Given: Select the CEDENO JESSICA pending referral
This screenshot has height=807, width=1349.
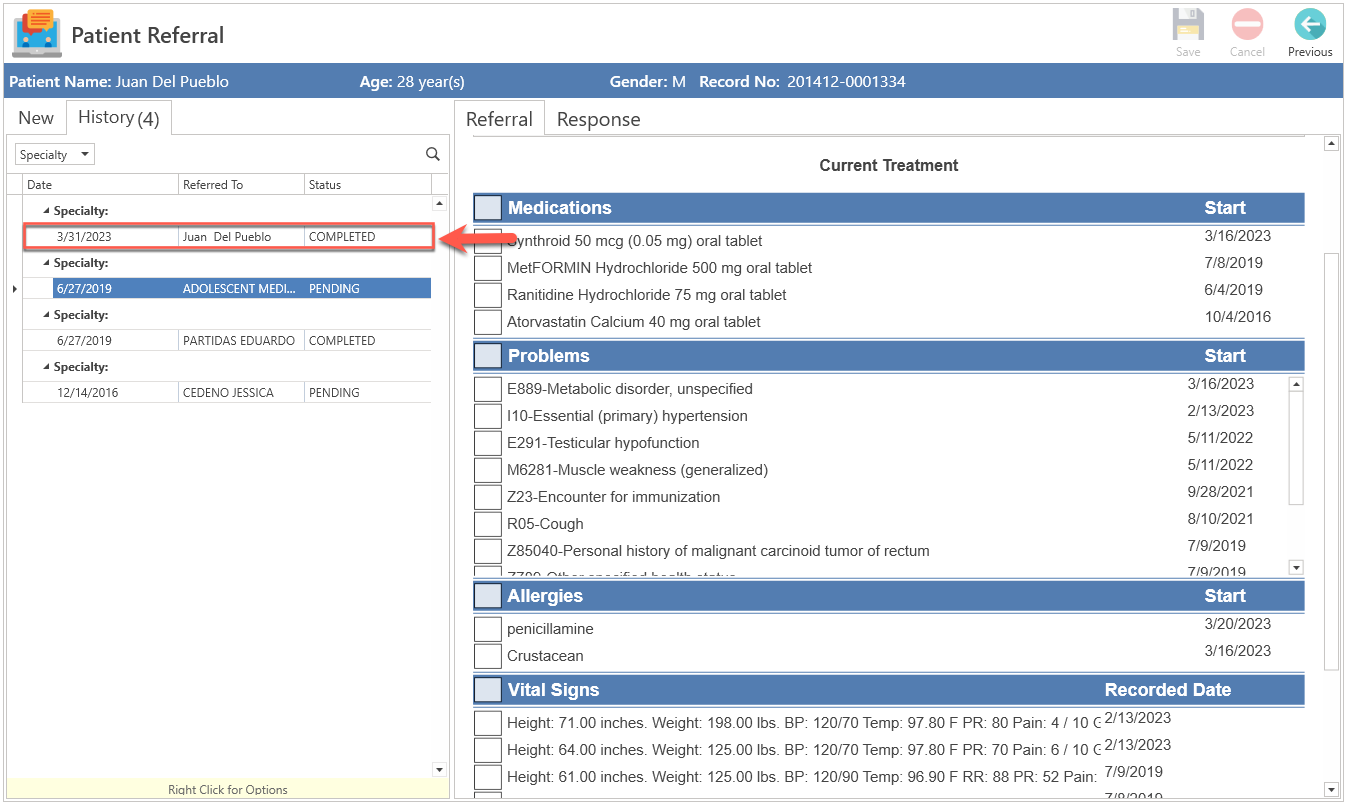Looking at the screenshot, I should click(x=227, y=393).
